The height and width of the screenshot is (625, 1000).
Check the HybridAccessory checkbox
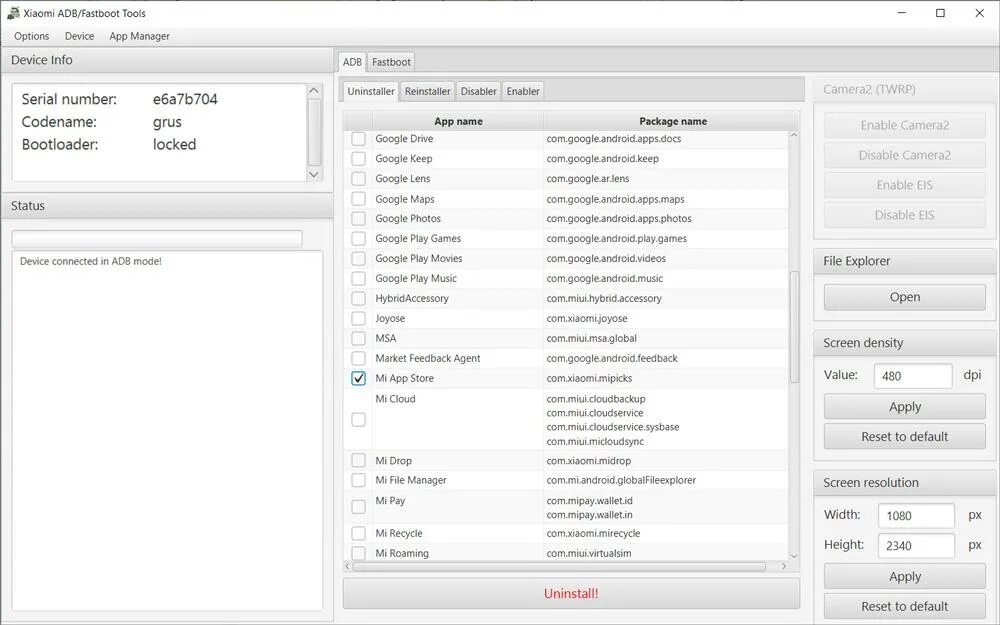(358, 298)
